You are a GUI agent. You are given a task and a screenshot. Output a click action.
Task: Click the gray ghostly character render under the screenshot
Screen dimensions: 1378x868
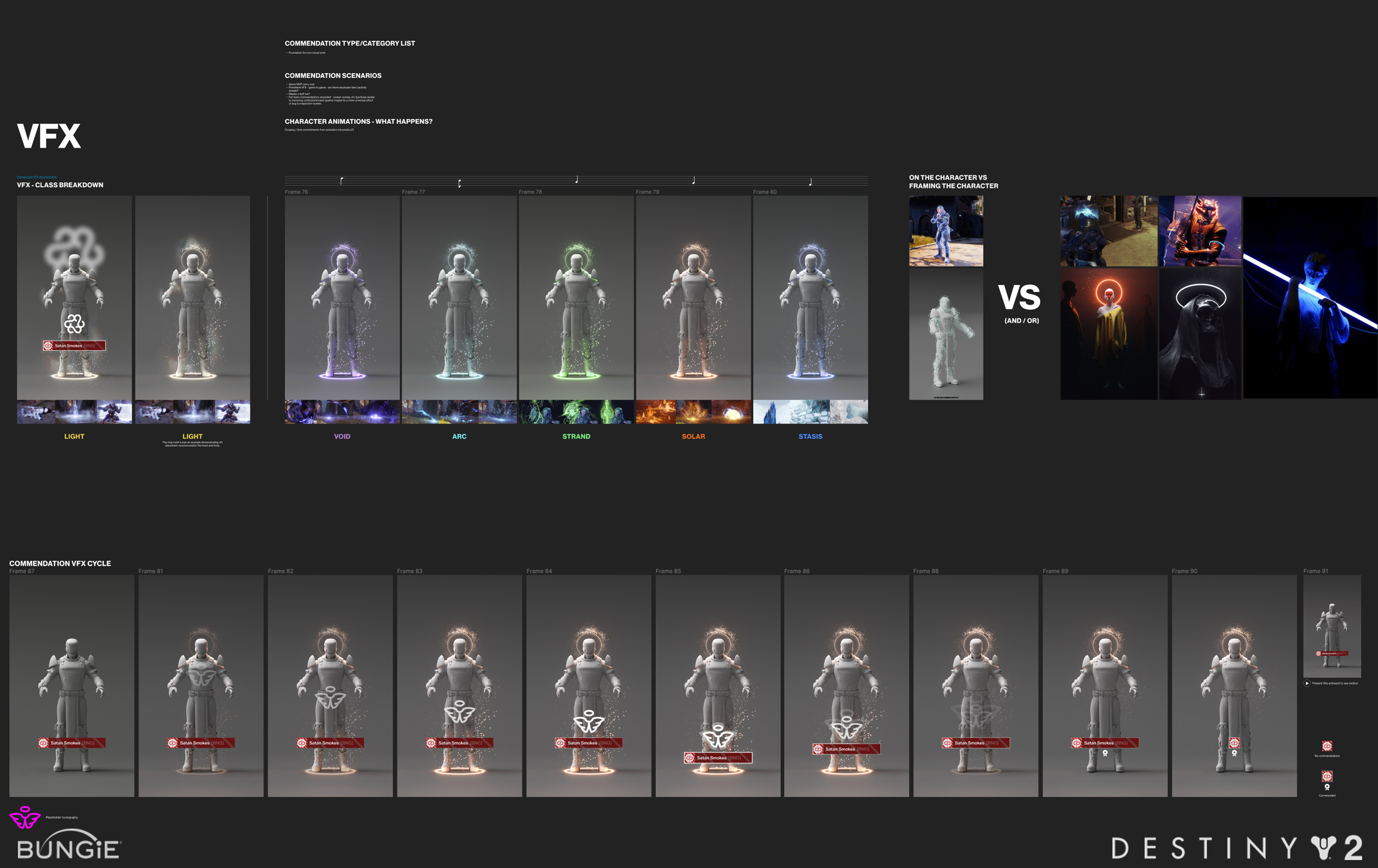pyautogui.click(x=946, y=334)
